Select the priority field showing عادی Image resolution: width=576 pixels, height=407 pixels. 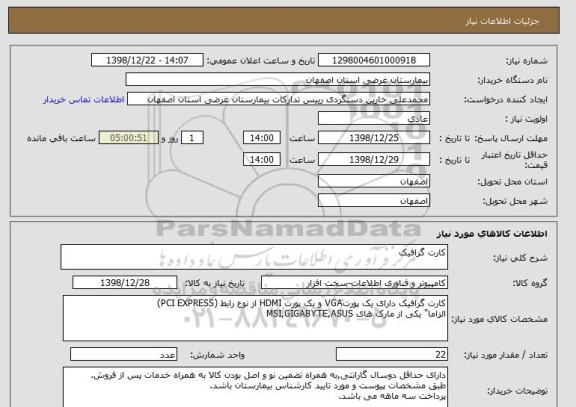(374, 119)
